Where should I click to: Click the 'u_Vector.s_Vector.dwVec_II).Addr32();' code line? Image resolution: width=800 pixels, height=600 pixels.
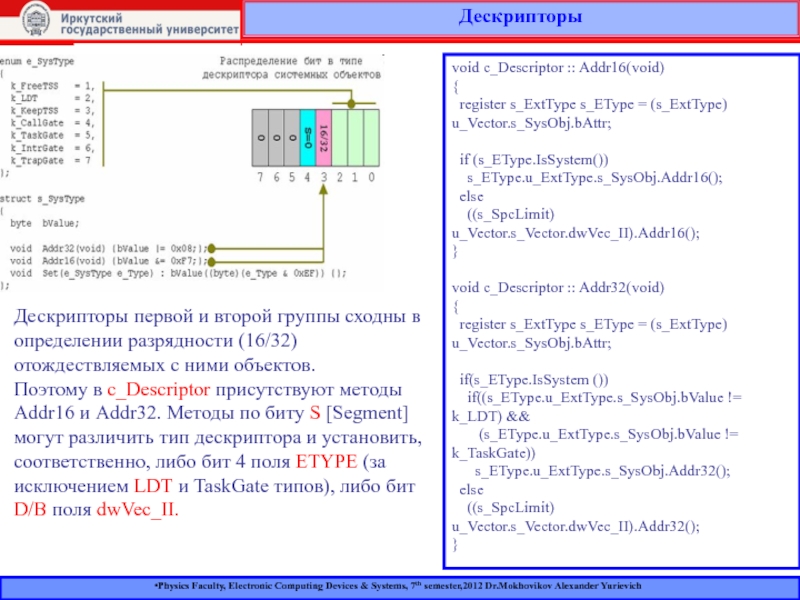tap(576, 527)
